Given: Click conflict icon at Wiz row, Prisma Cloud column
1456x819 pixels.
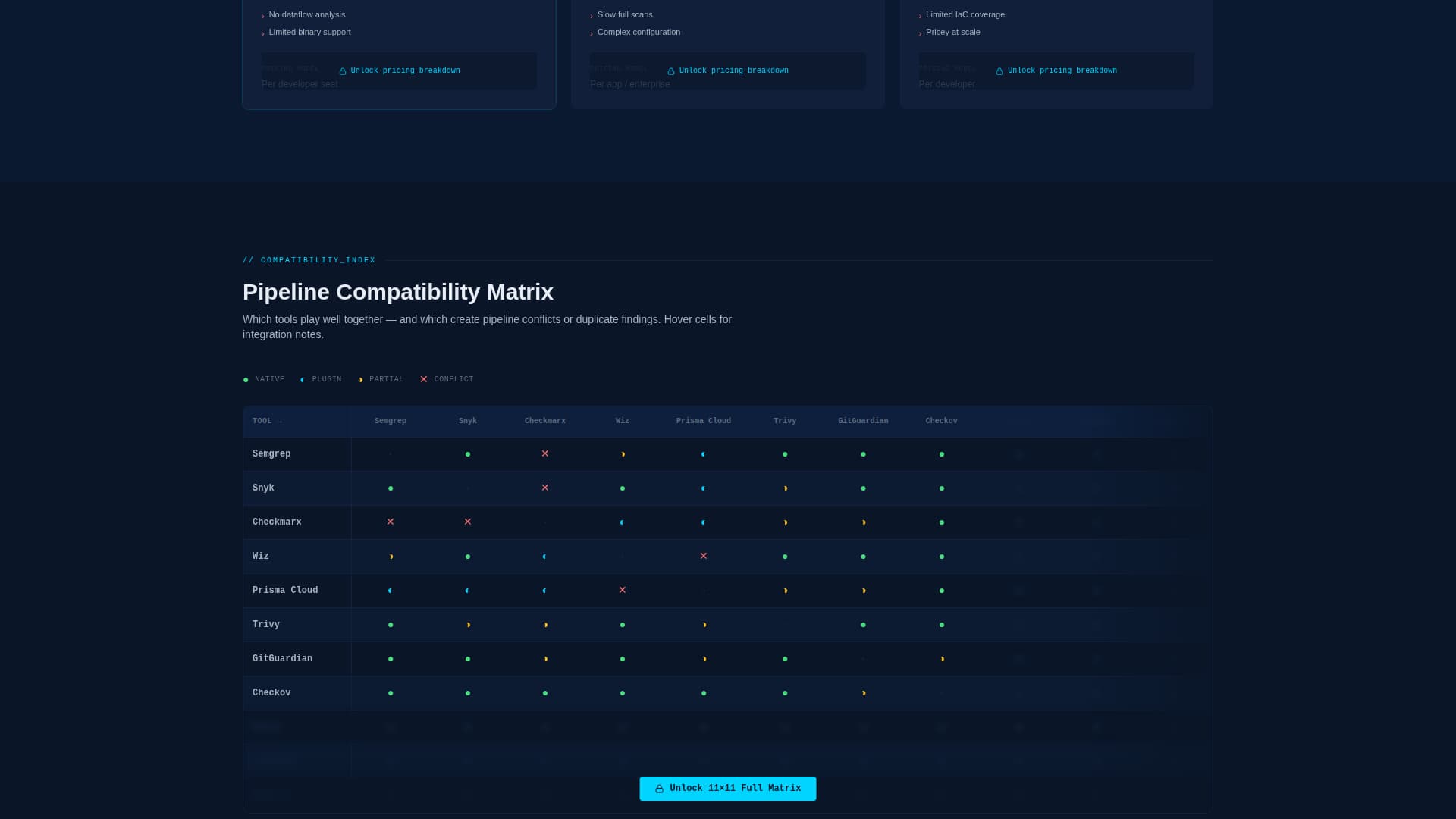Looking at the screenshot, I should [704, 556].
